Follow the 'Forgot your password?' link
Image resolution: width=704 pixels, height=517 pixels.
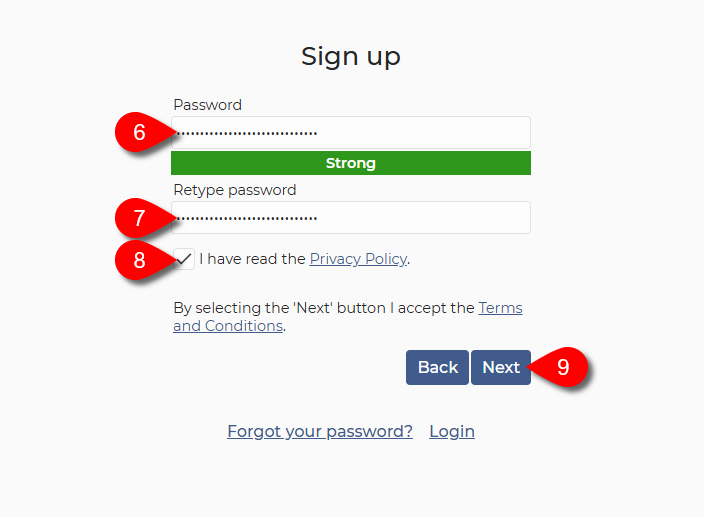click(x=320, y=431)
